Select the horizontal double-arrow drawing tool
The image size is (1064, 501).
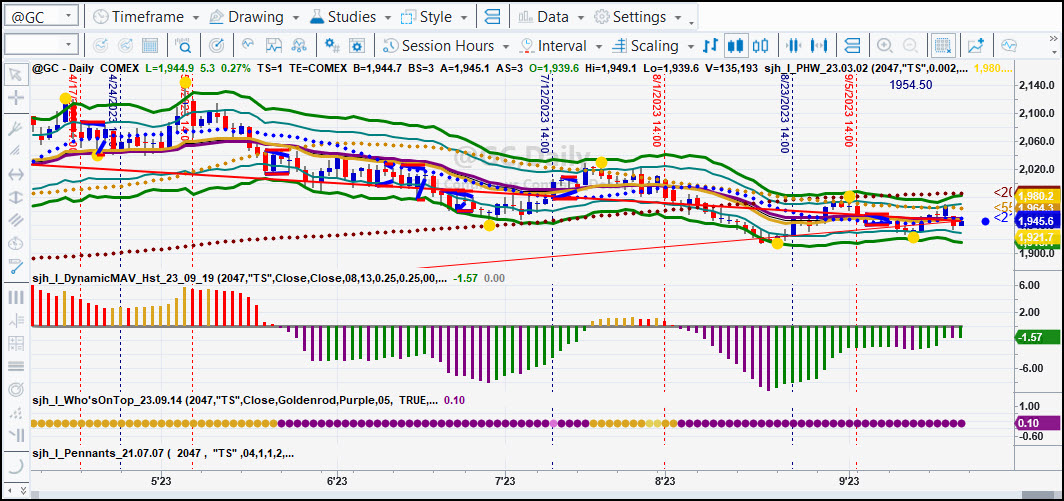[x=16, y=174]
